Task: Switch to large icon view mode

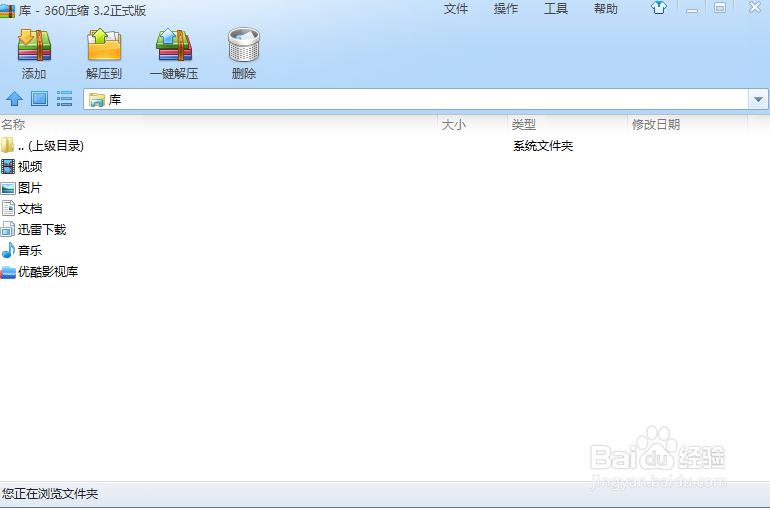Action: coord(39,99)
